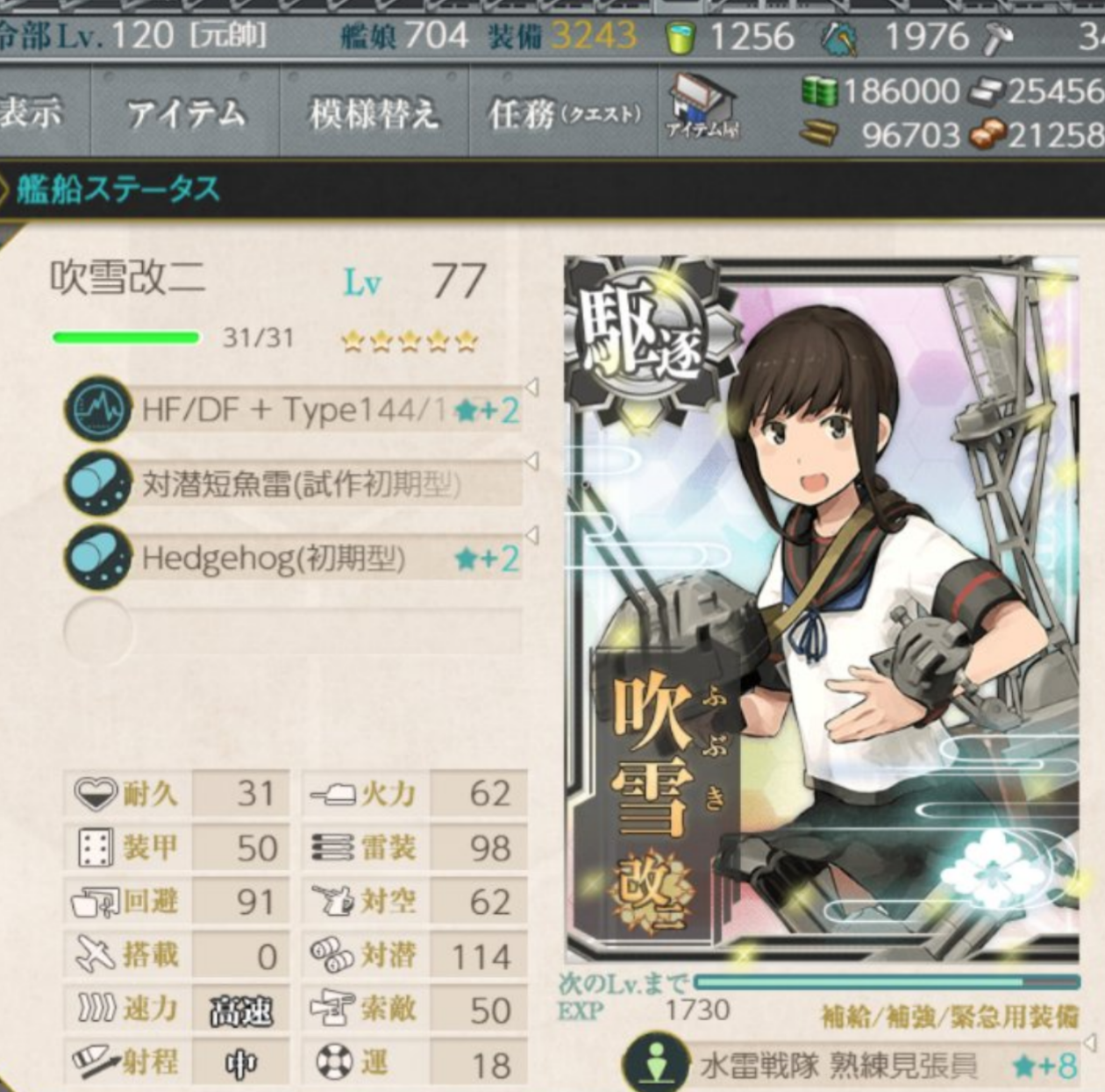Select the anti-sub short torpedo icon

click(97, 483)
